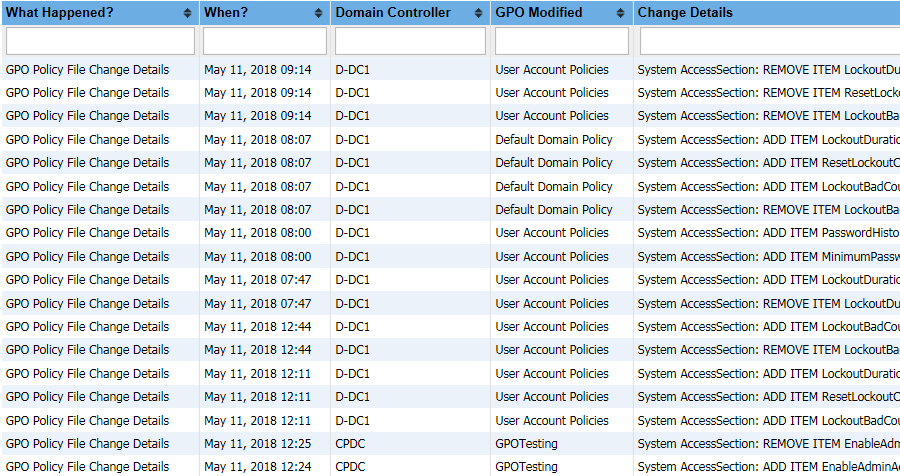900x476 pixels.
Task: Focus the Change Details filter box
Action: click(770, 41)
